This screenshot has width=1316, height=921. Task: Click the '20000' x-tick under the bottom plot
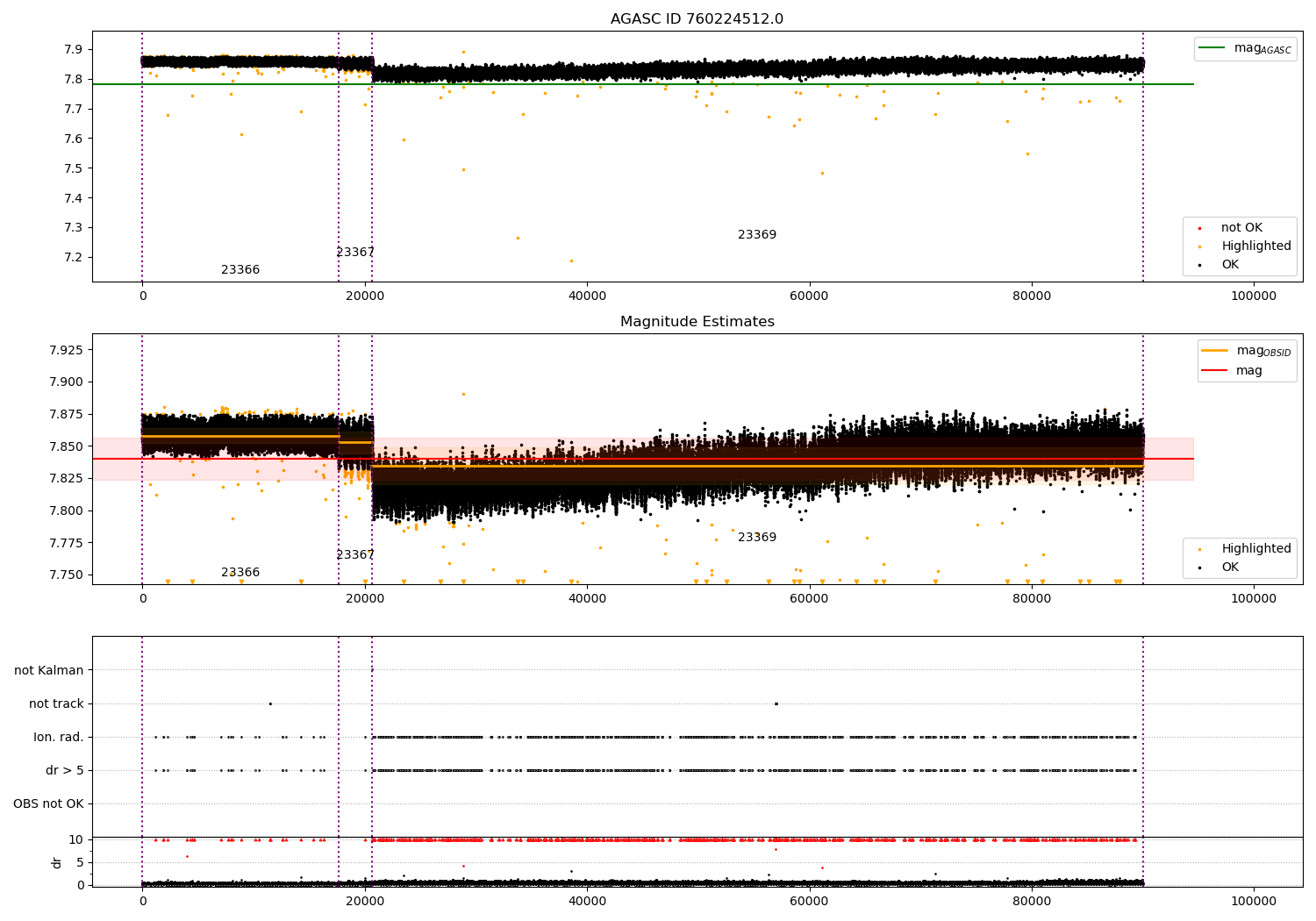pos(365,901)
